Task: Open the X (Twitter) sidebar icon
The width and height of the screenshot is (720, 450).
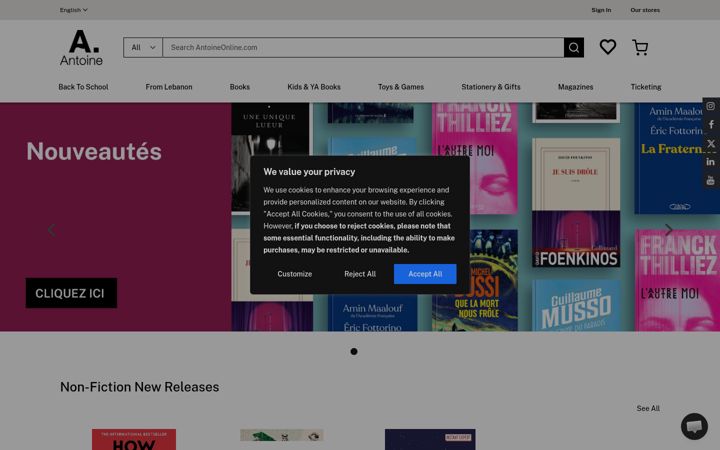Action: point(710,143)
